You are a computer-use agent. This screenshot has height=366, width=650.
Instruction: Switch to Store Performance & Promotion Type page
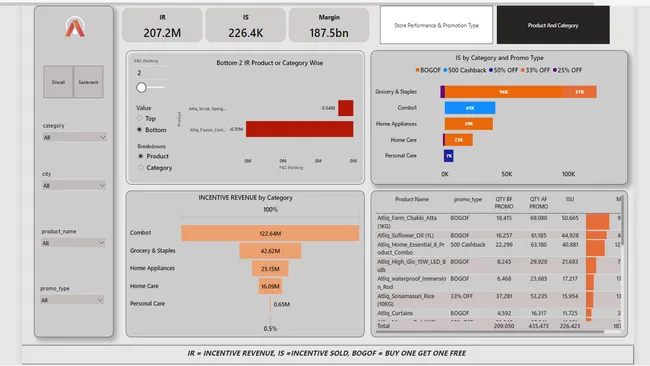[x=436, y=25]
